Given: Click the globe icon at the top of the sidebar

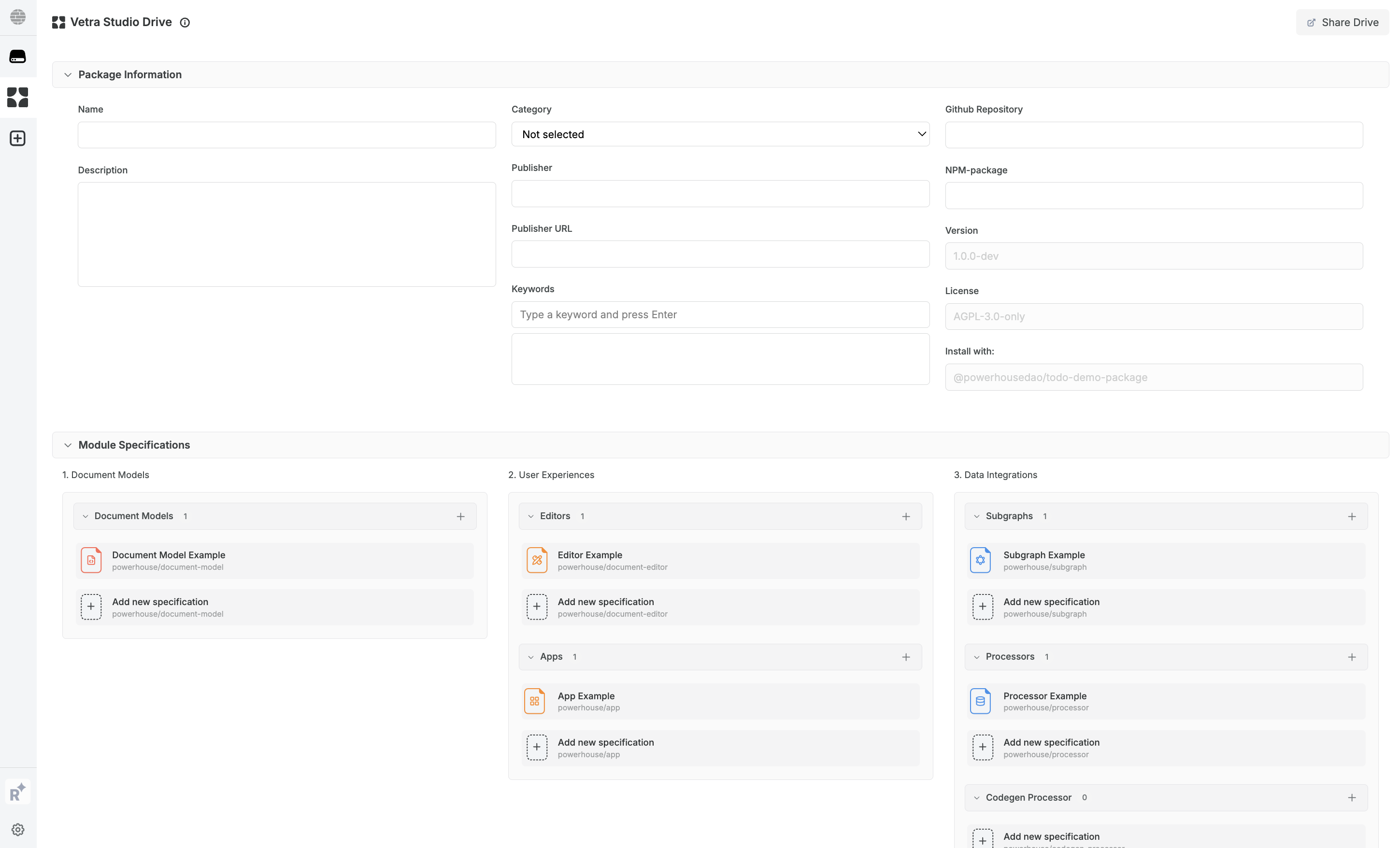Looking at the screenshot, I should (x=17, y=16).
